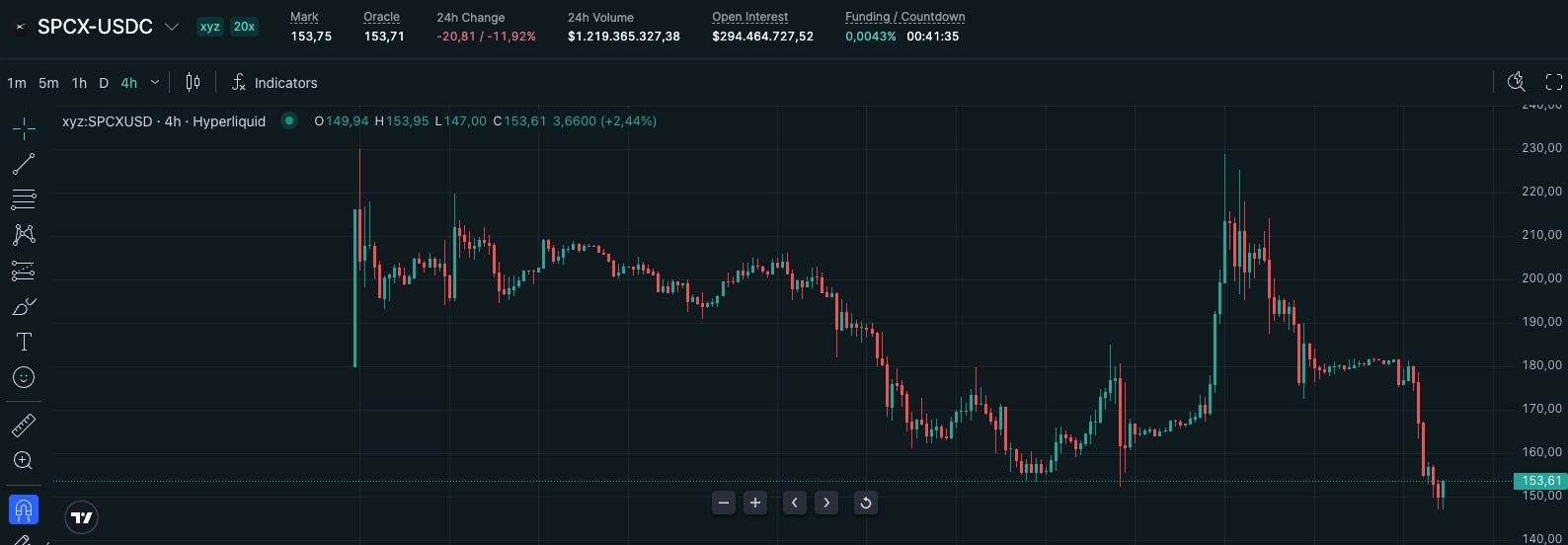Screen dimensions: 1568x545
Task: Reset the chart view
Action: coord(865,503)
